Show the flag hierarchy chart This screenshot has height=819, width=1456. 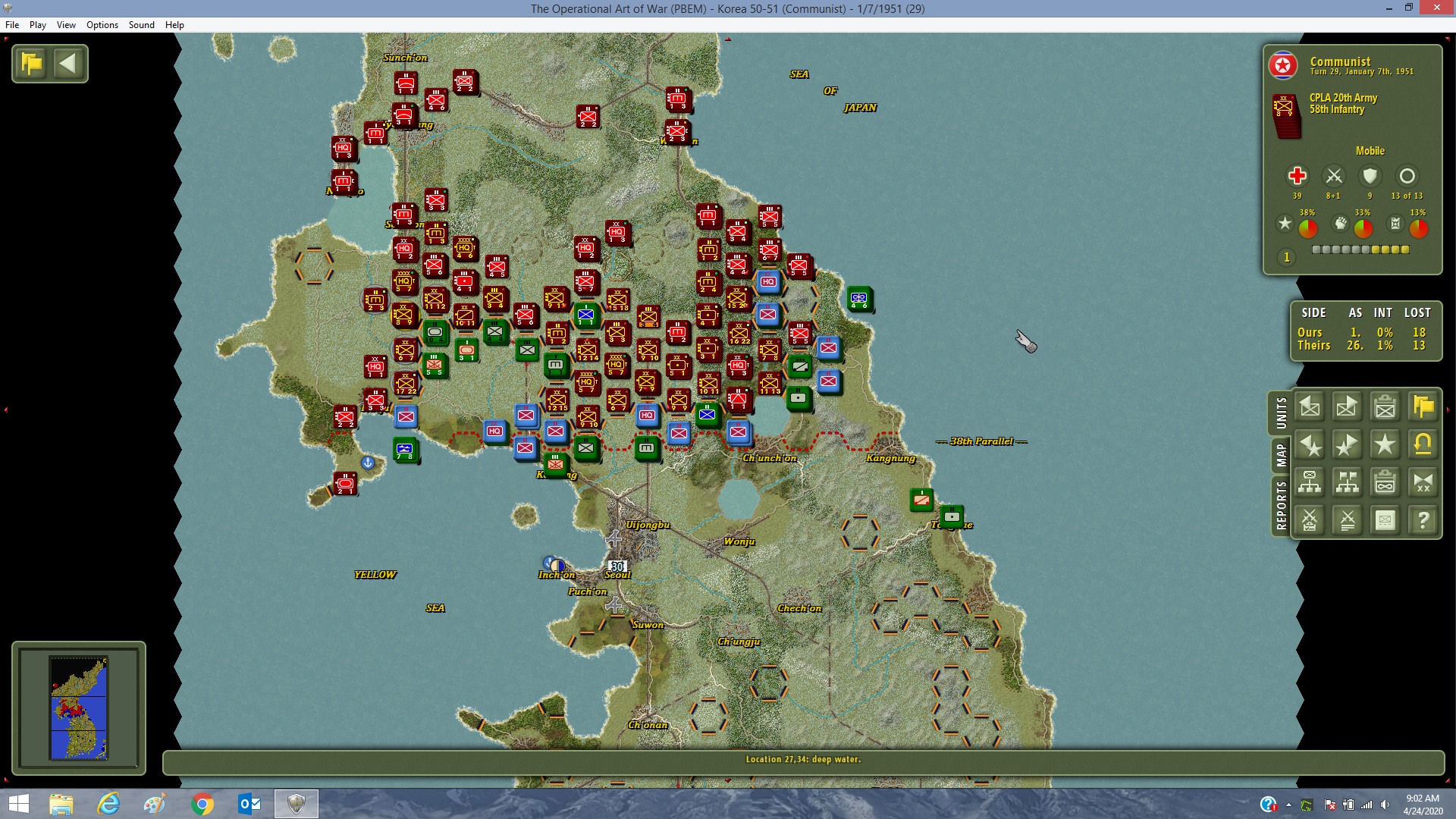1348,482
